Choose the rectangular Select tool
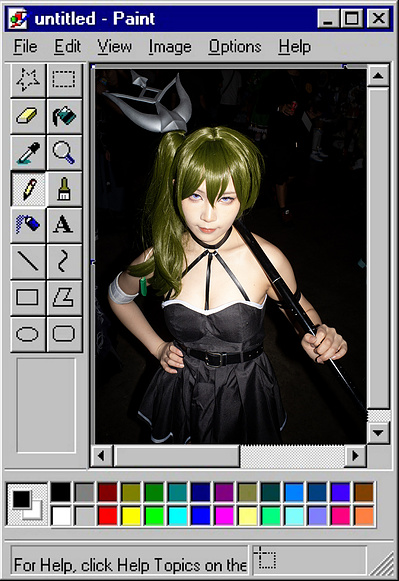399x581 pixels. [64, 80]
